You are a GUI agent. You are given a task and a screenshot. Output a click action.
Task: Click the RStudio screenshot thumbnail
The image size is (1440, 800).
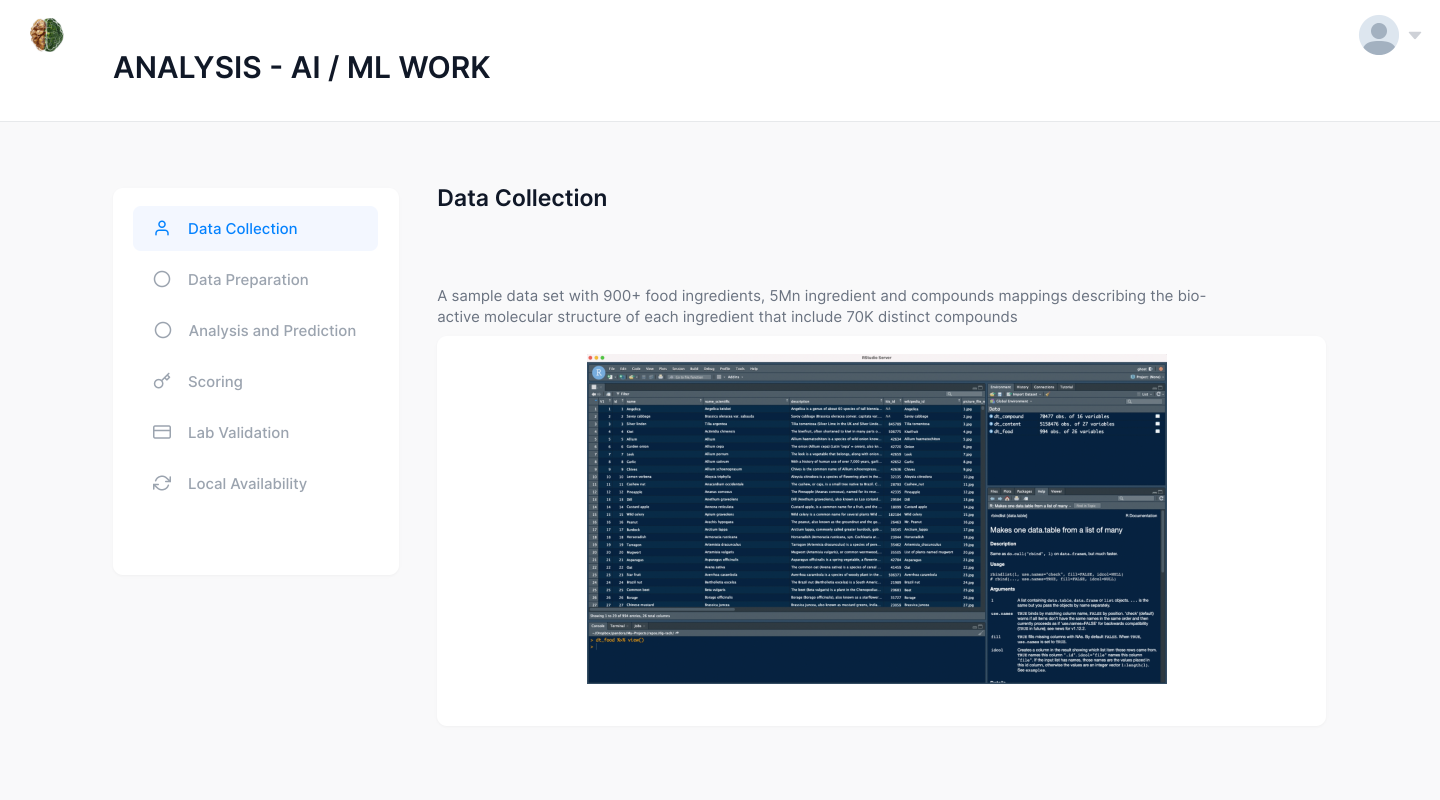(x=876, y=519)
